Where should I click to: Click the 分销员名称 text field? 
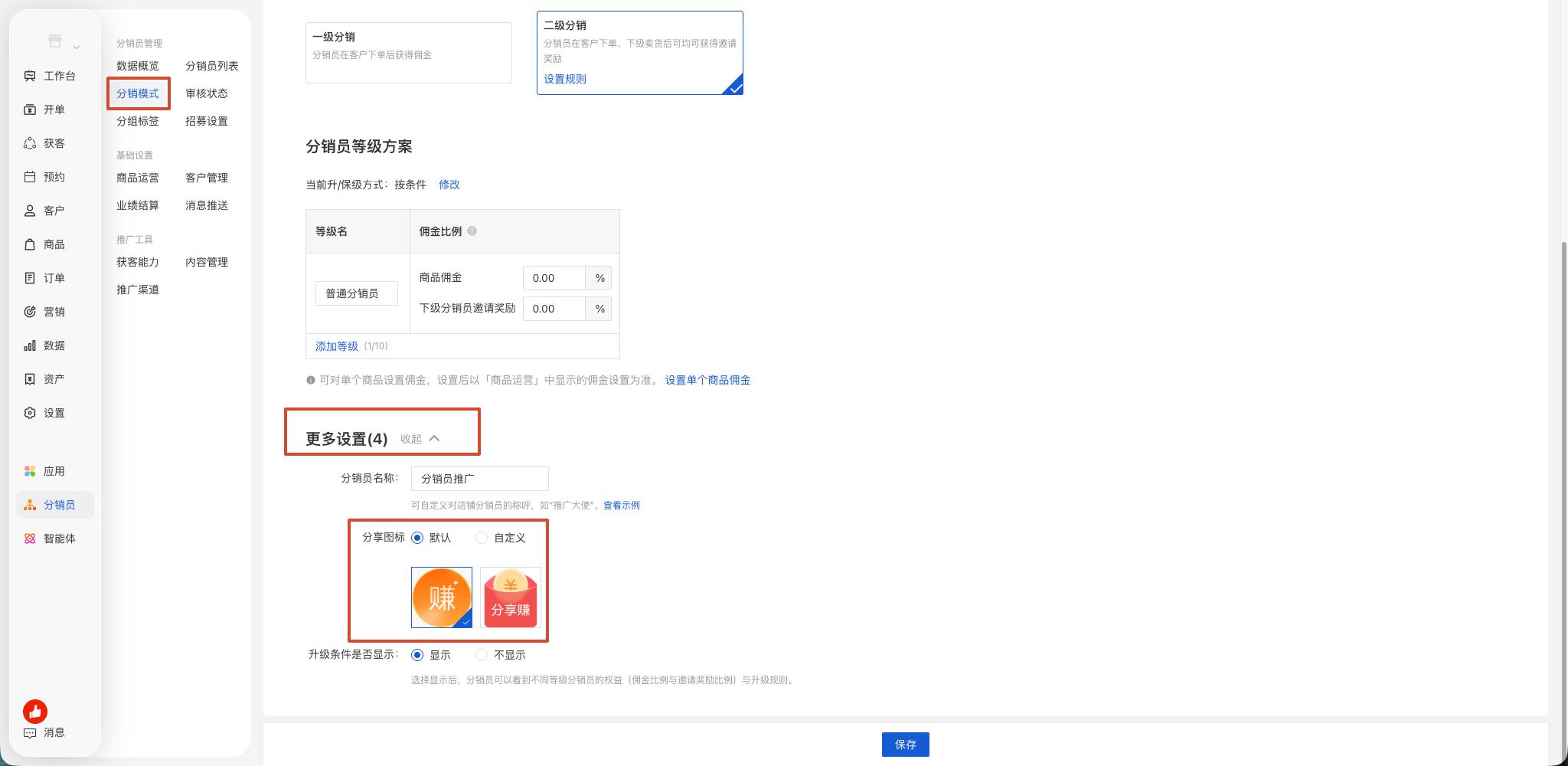click(480, 479)
